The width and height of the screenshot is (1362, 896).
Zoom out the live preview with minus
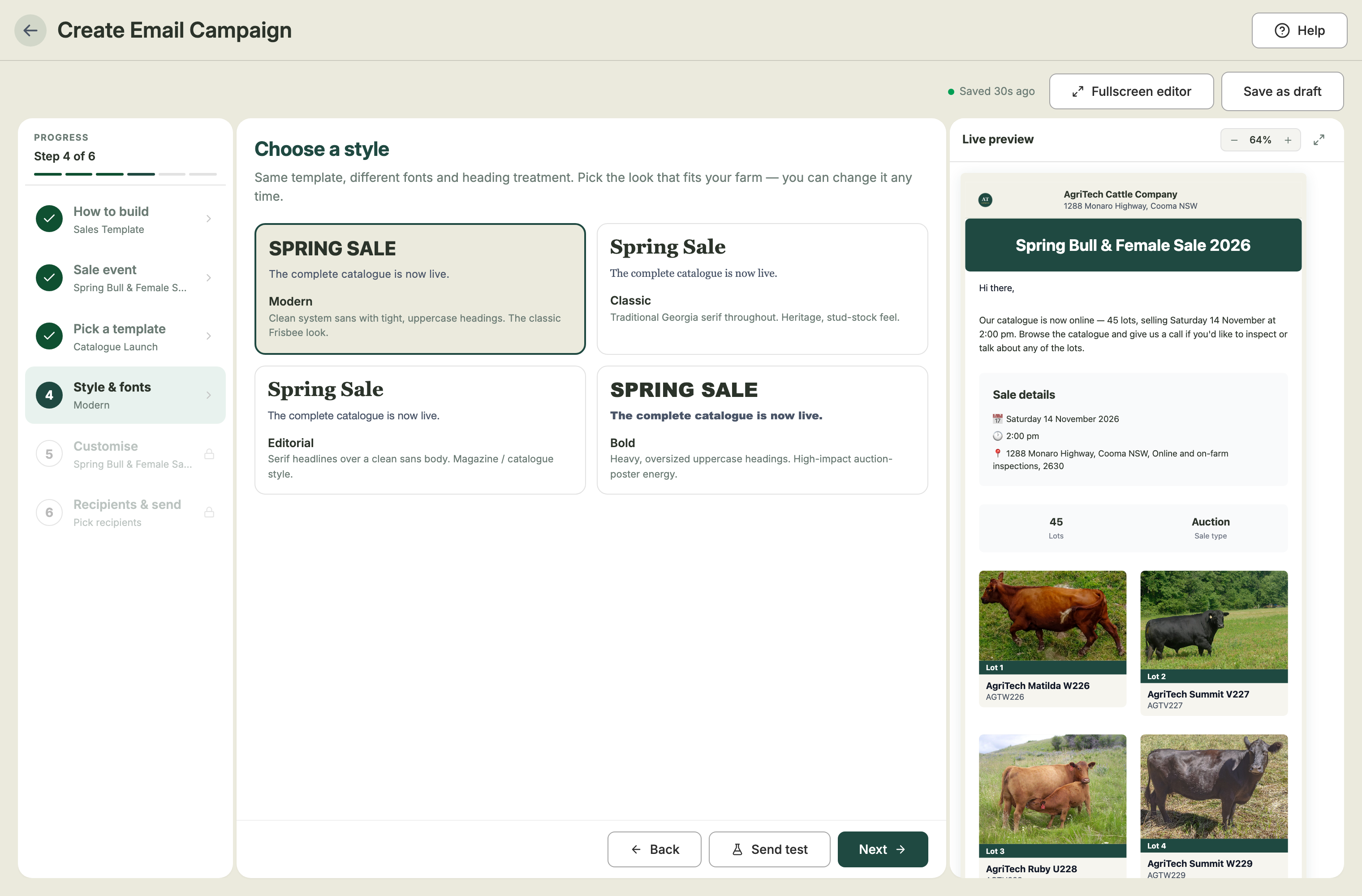point(1234,140)
